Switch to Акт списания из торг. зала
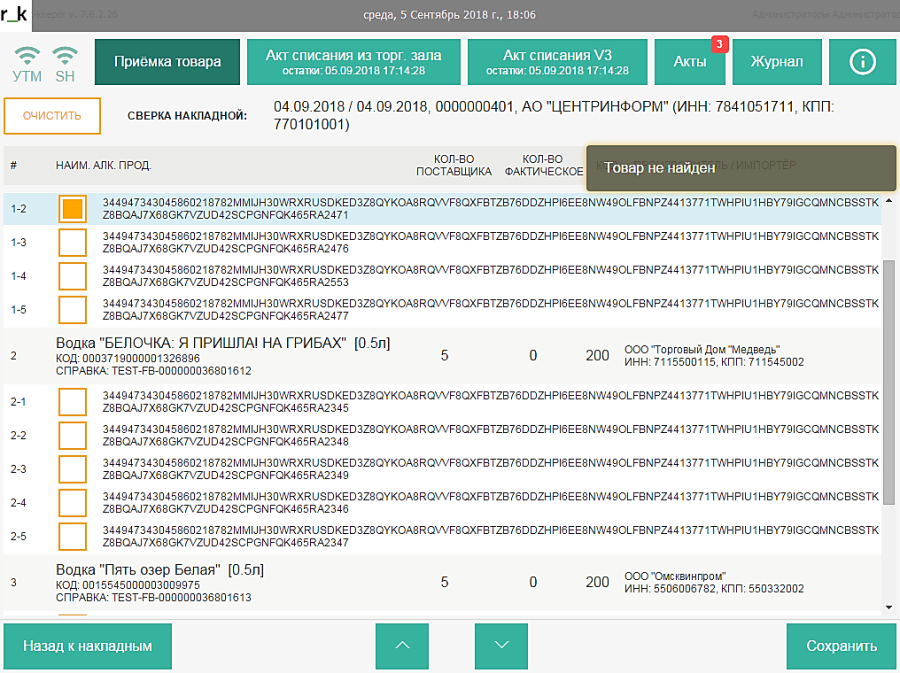The height and width of the screenshot is (673, 900). (353, 62)
